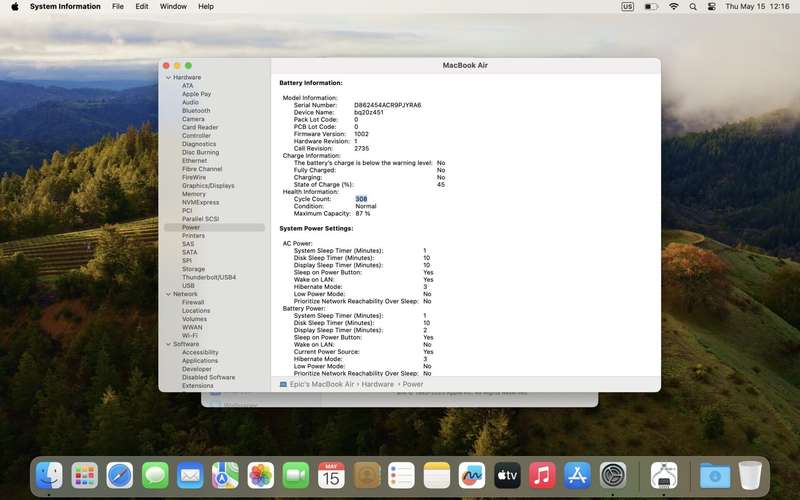
Task: Open the Apple menu
Action: click(x=15, y=7)
